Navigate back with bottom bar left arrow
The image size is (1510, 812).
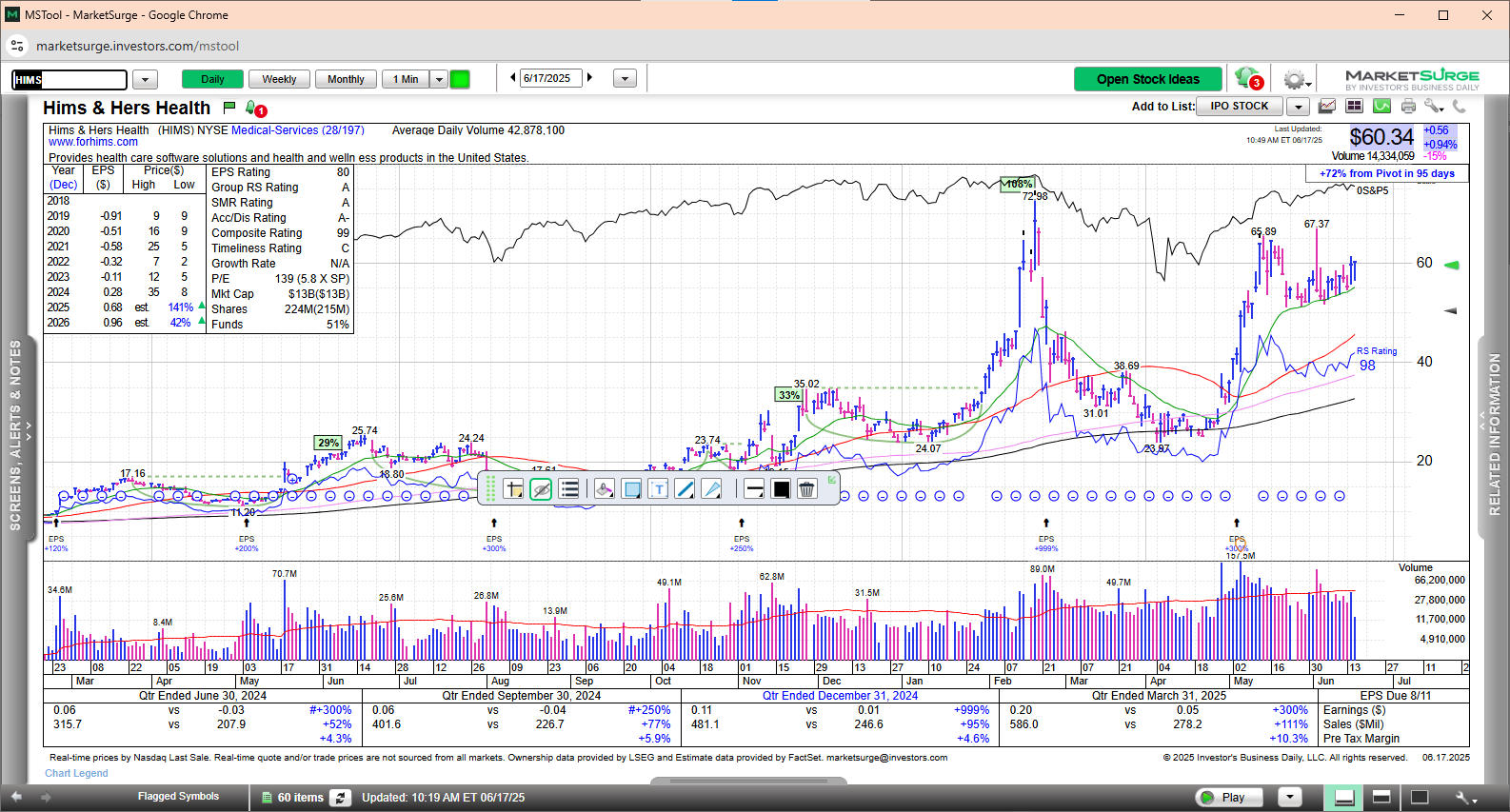point(16,797)
